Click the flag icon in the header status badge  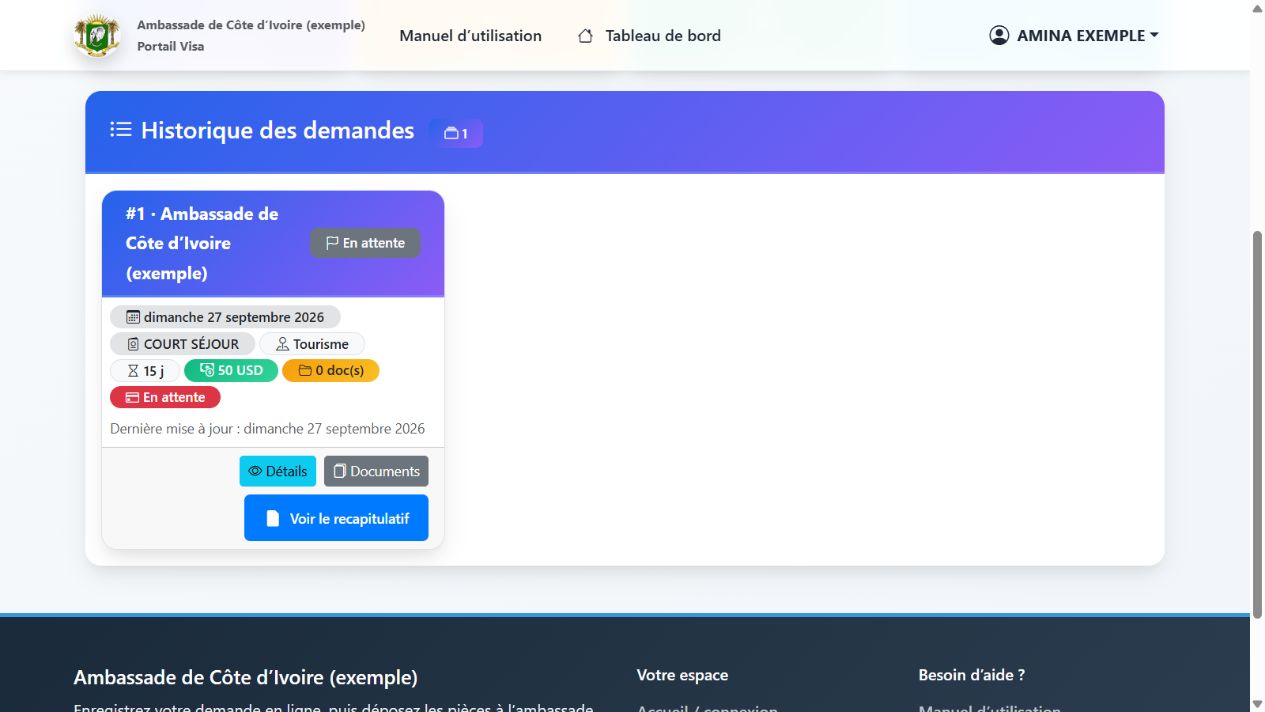point(332,243)
